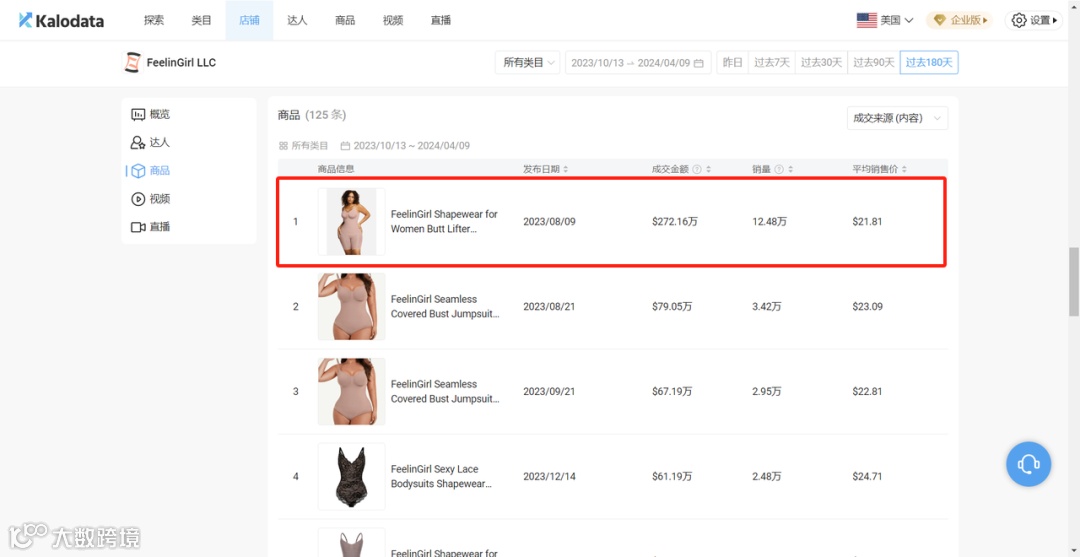Viewport: 1080px width, 557px height.
Task: Select the 昨日 time range
Action: tap(732, 63)
